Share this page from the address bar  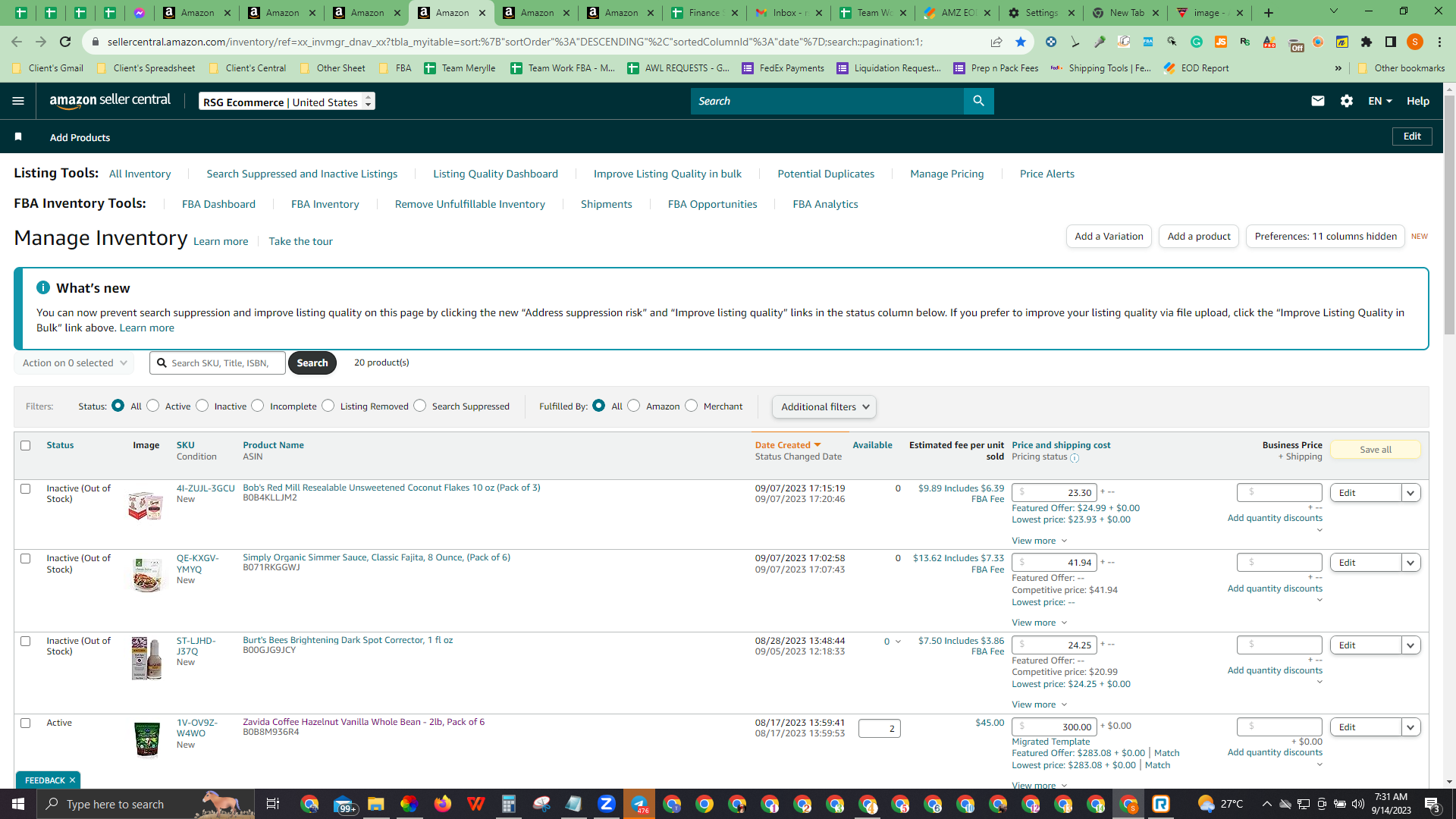point(996,42)
